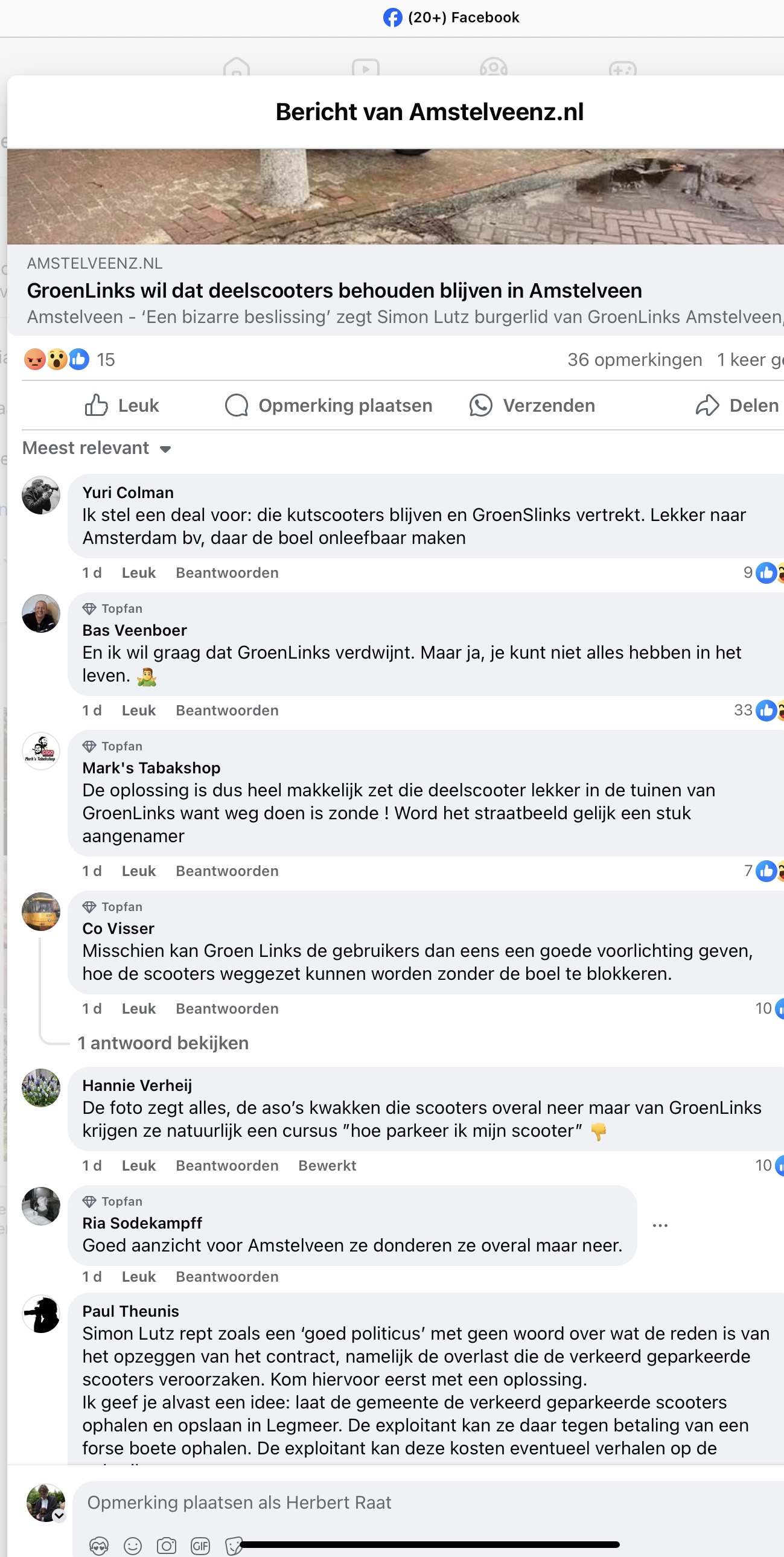Open the Meest relevant sorting dropdown
The width and height of the screenshot is (784, 1557).
pyautogui.click(x=97, y=449)
